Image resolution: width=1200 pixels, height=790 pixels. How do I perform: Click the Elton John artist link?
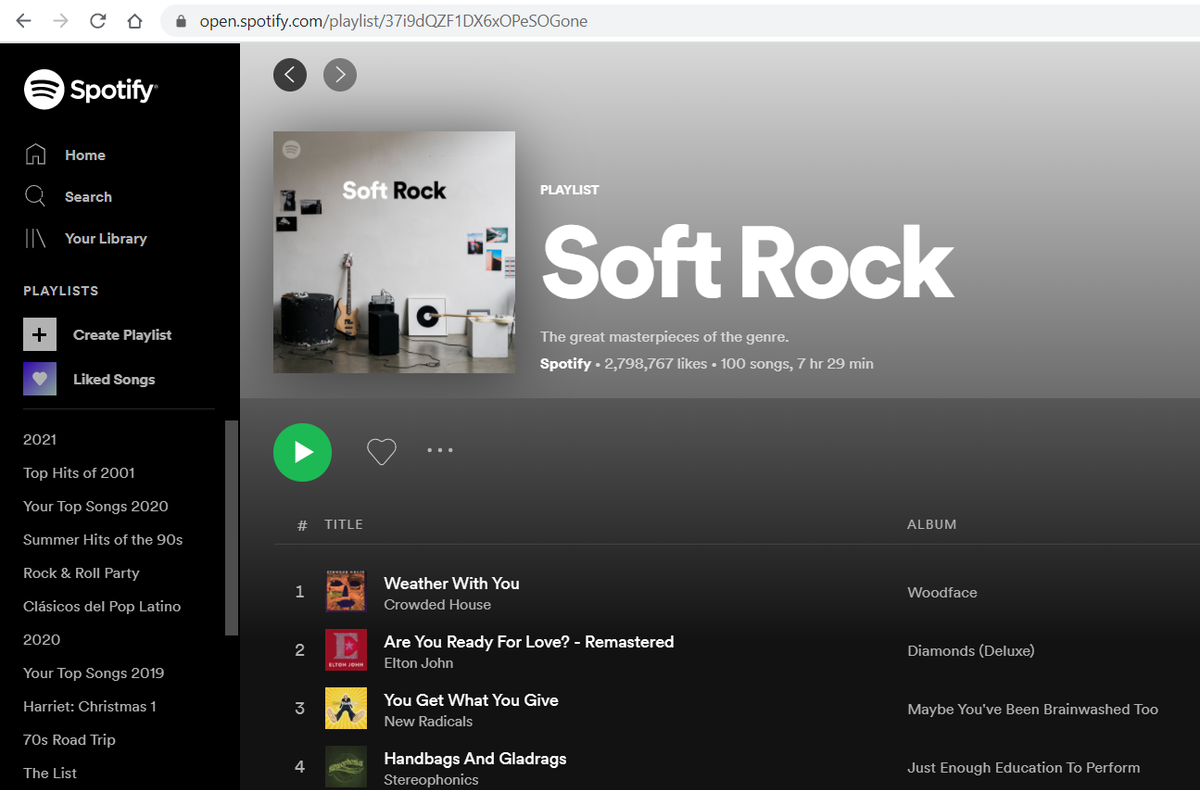coord(418,663)
